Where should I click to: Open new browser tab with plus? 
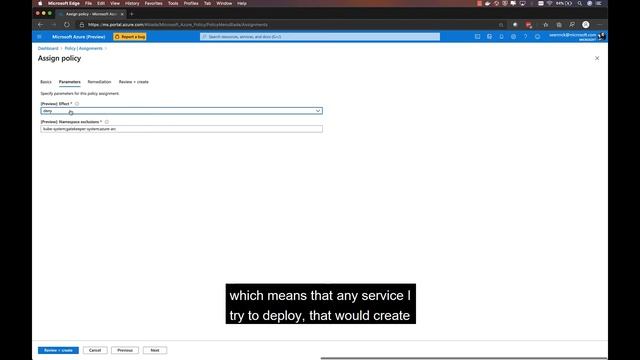tap(131, 14)
